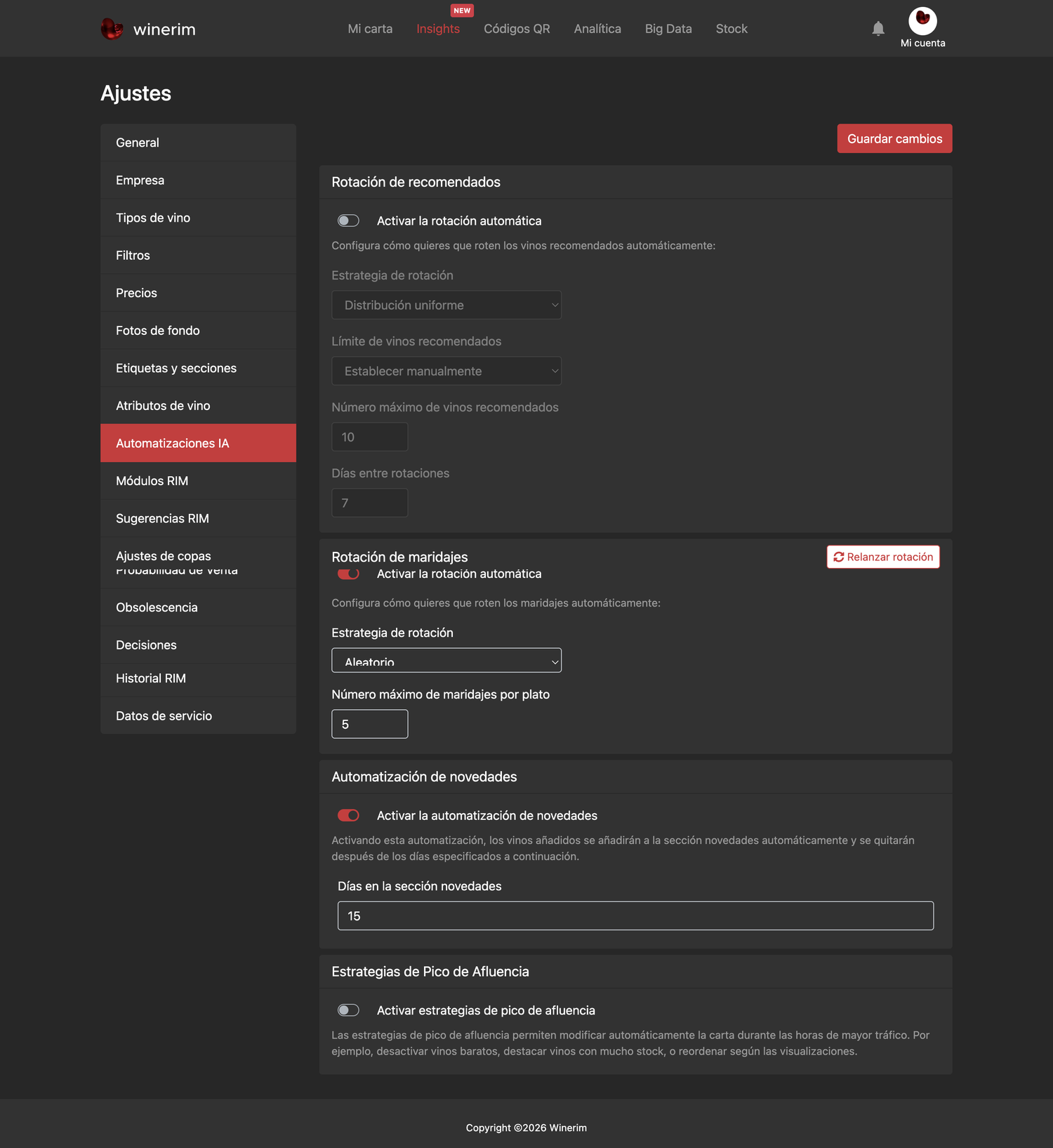This screenshot has height=1148, width=1053.
Task: Open the Distribución uniforme dropdown
Action: pyautogui.click(x=446, y=305)
